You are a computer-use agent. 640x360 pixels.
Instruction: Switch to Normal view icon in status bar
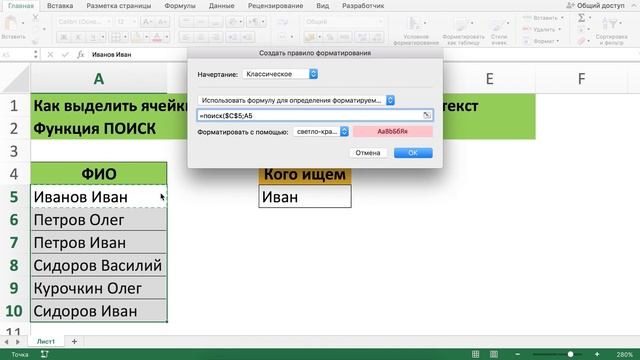point(476,354)
